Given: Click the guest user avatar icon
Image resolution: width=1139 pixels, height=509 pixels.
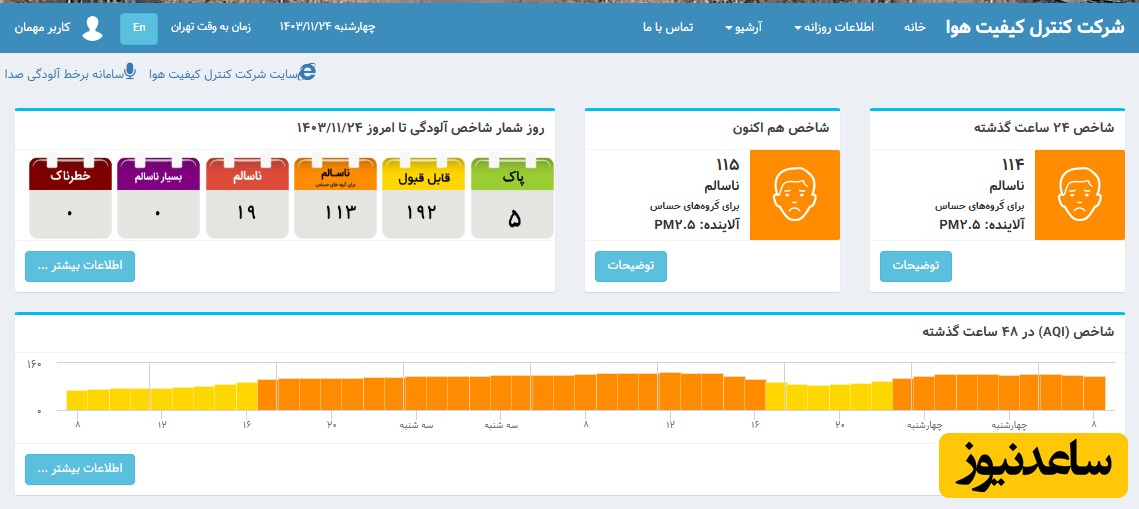Looking at the screenshot, I should [92, 28].
